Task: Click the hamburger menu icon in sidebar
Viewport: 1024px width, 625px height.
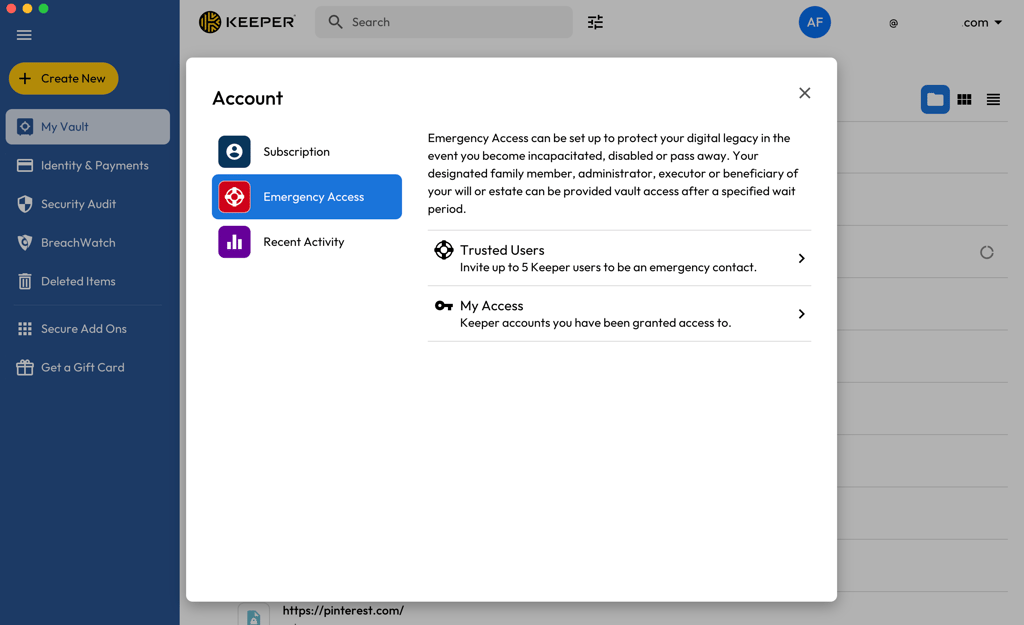Action: [x=24, y=35]
